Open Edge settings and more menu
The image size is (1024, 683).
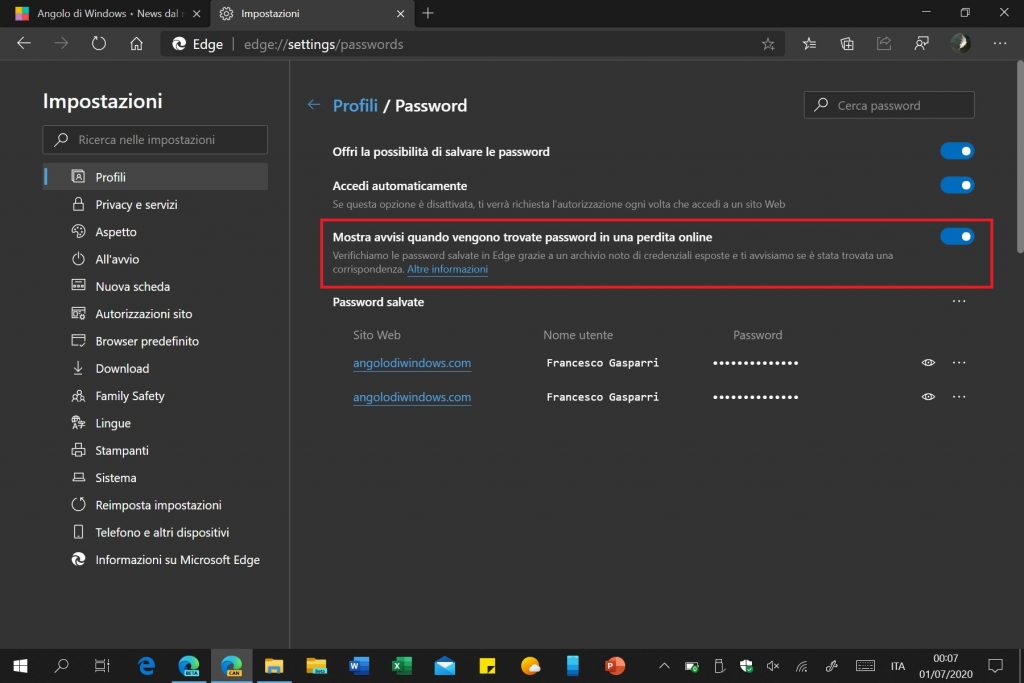(999, 44)
